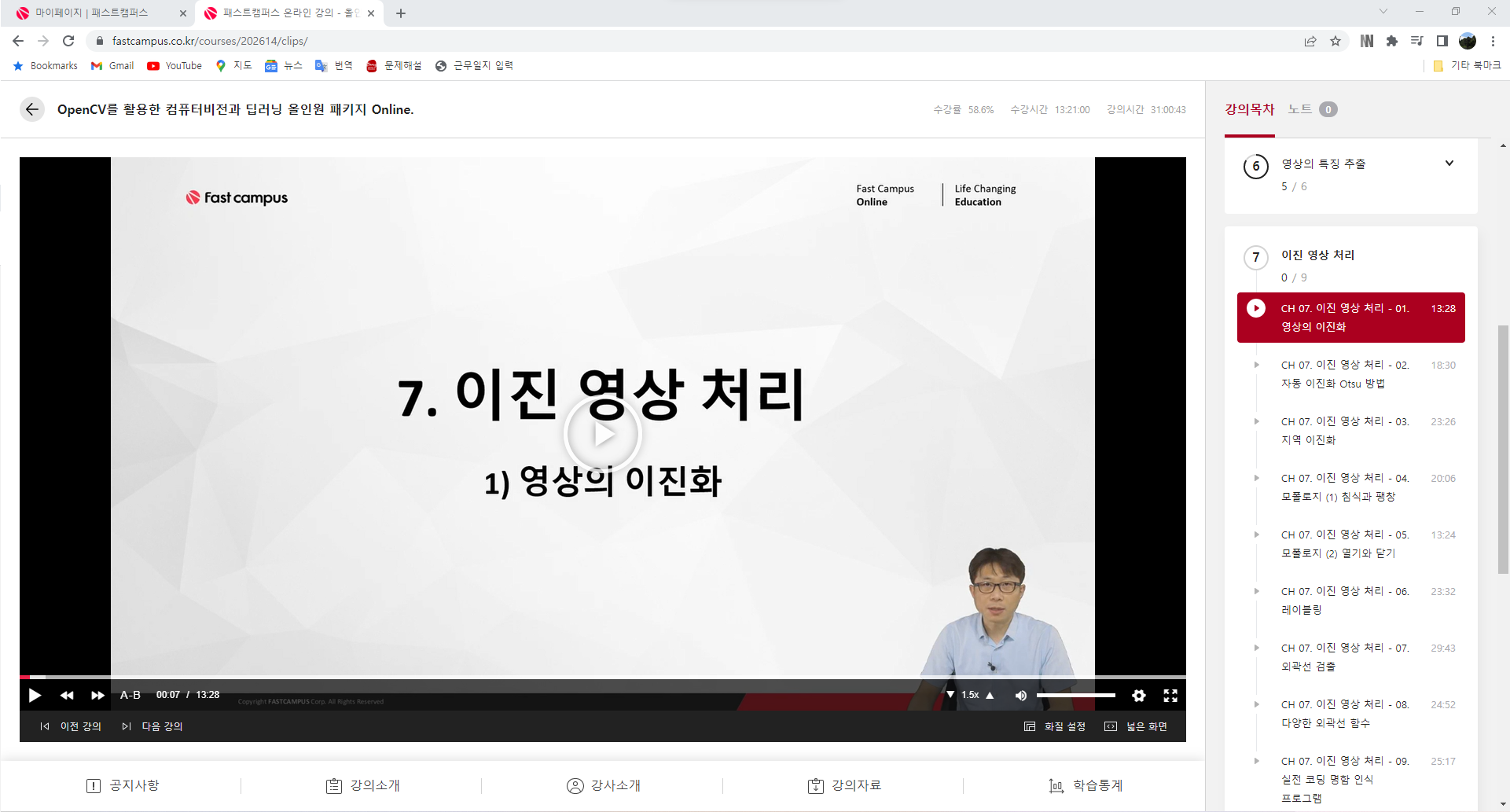The width and height of the screenshot is (1510, 812).
Task: Collapse chapter 7 이진 영상 처리 header
Action: click(1351, 266)
